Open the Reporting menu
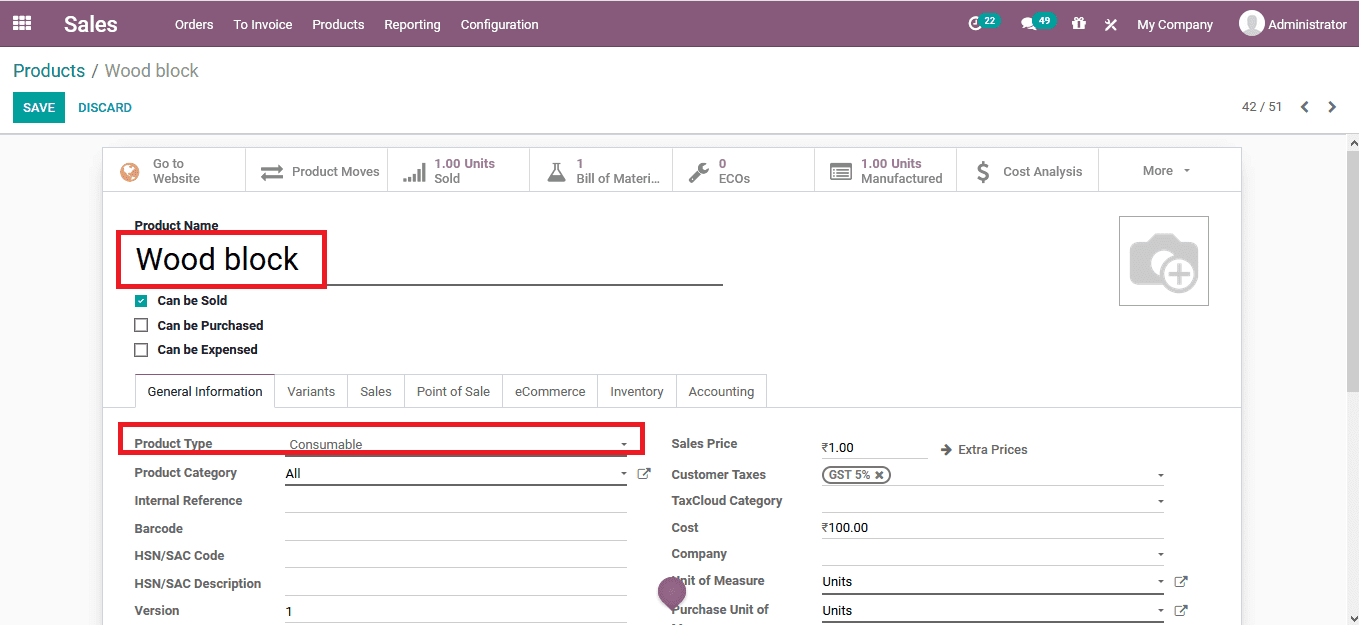This screenshot has width=1359, height=625. point(412,24)
